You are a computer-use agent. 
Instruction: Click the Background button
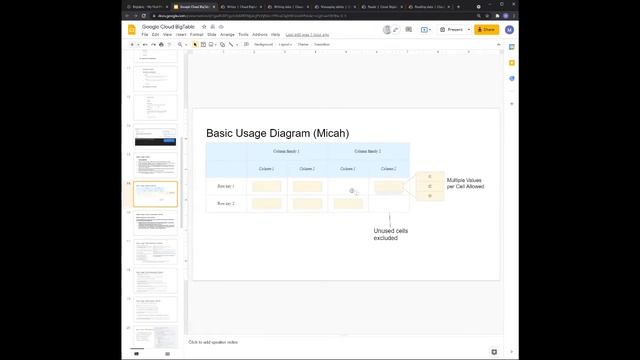tap(264, 44)
